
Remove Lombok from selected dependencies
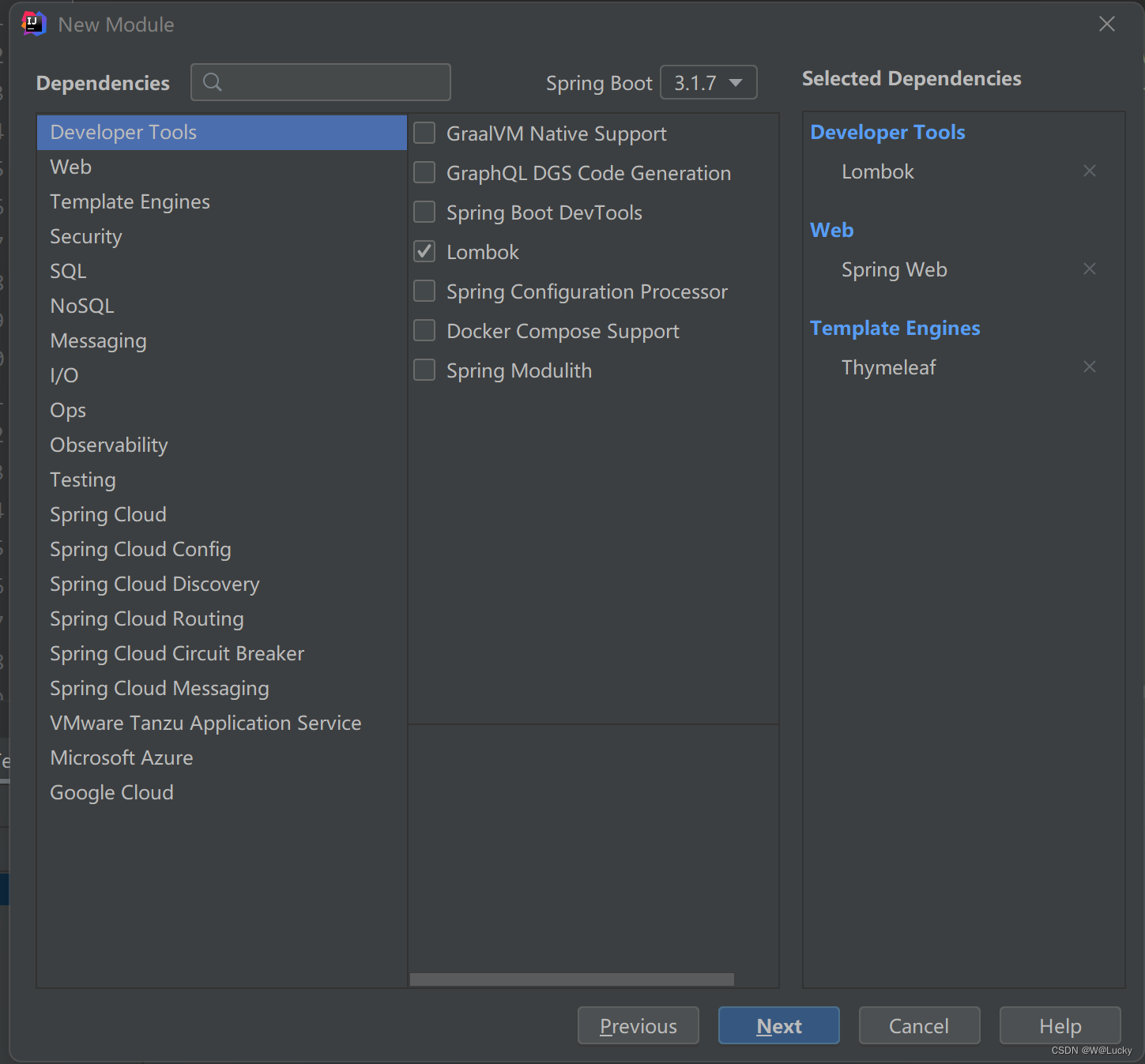point(1090,171)
